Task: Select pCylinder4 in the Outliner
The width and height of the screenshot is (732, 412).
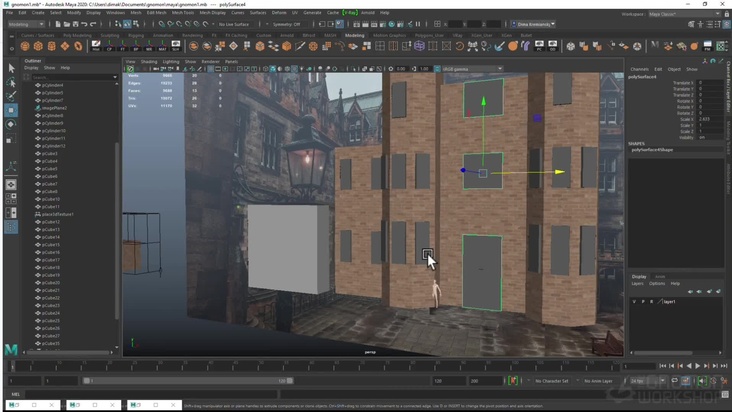Action: tap(52, 85)
